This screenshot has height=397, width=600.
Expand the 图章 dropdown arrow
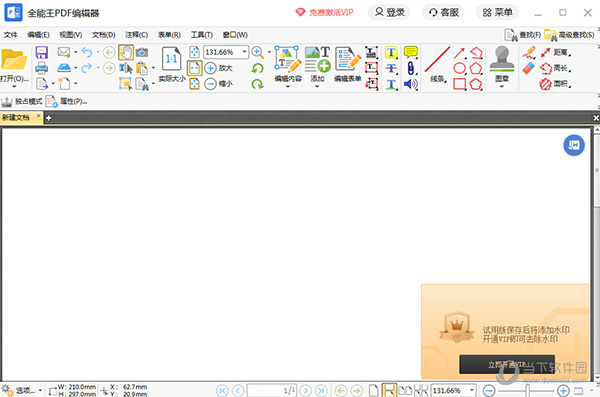coord(502,87)
